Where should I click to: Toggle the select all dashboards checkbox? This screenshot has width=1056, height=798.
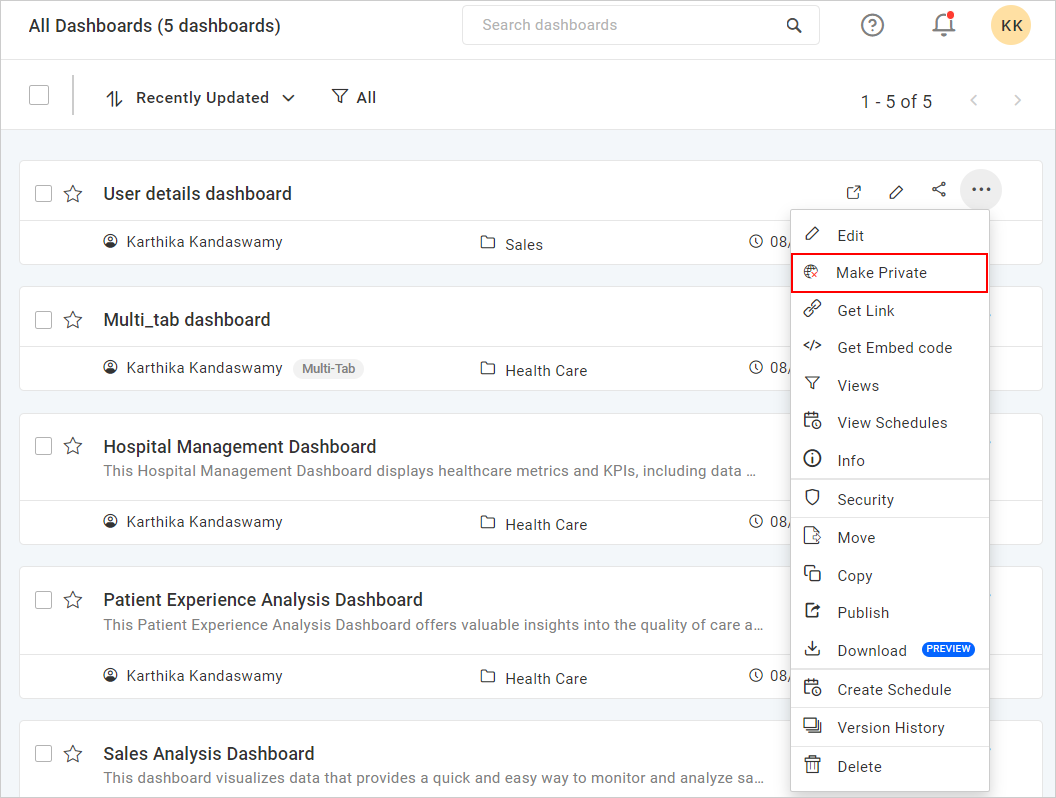[39, 95]
